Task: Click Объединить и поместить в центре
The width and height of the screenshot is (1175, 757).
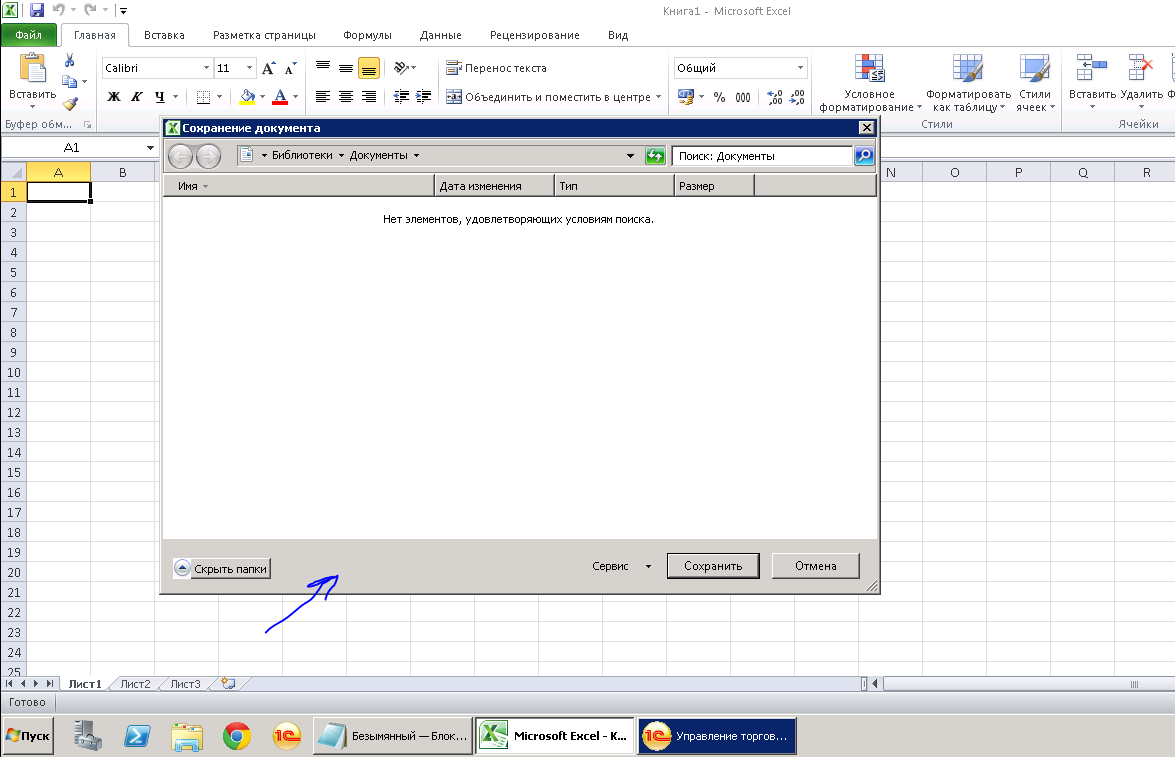Action: pyautogui.click(x=549, y=97)
